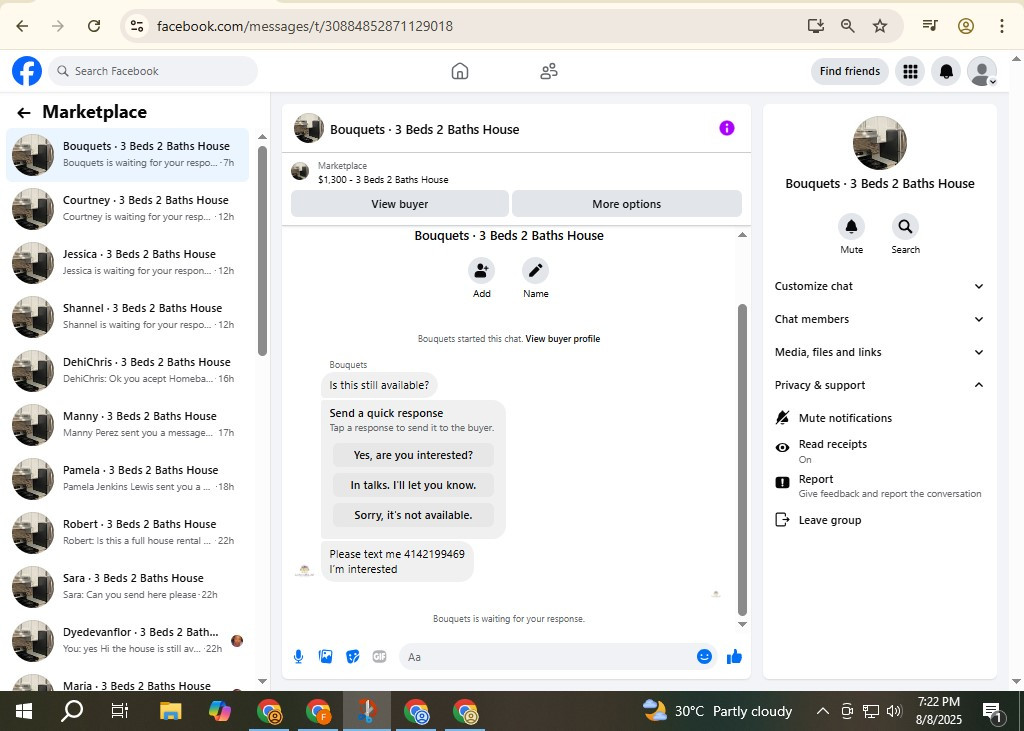Image resolution: width=1024 pixels, height=731 pixels.
Task: Click the browser address bar URL
Action: tap(304, 26)
